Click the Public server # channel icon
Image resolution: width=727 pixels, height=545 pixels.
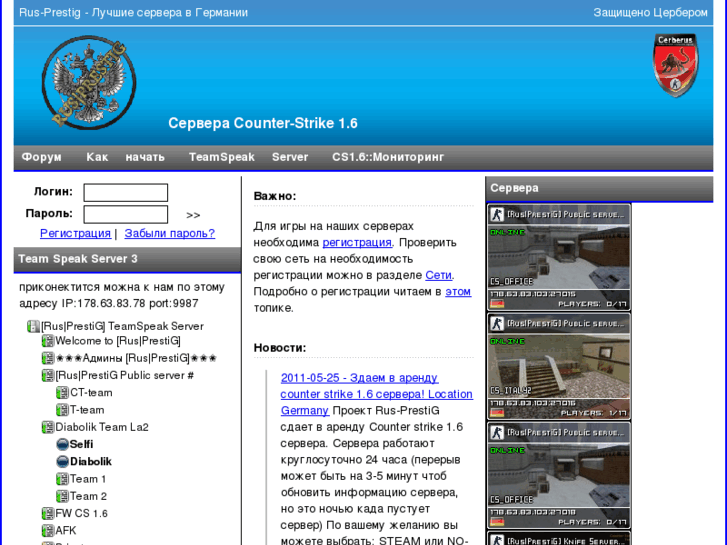point(48,376)
